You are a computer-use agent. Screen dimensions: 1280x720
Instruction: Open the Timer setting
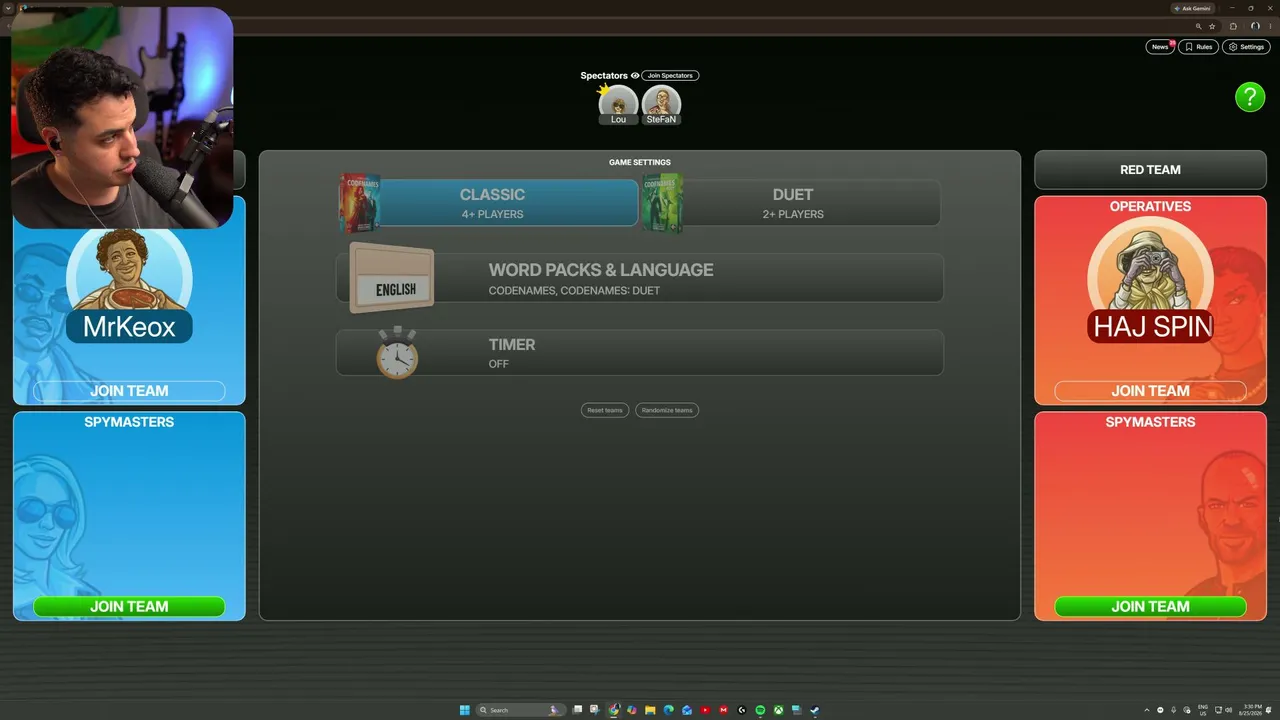[640, 353]
